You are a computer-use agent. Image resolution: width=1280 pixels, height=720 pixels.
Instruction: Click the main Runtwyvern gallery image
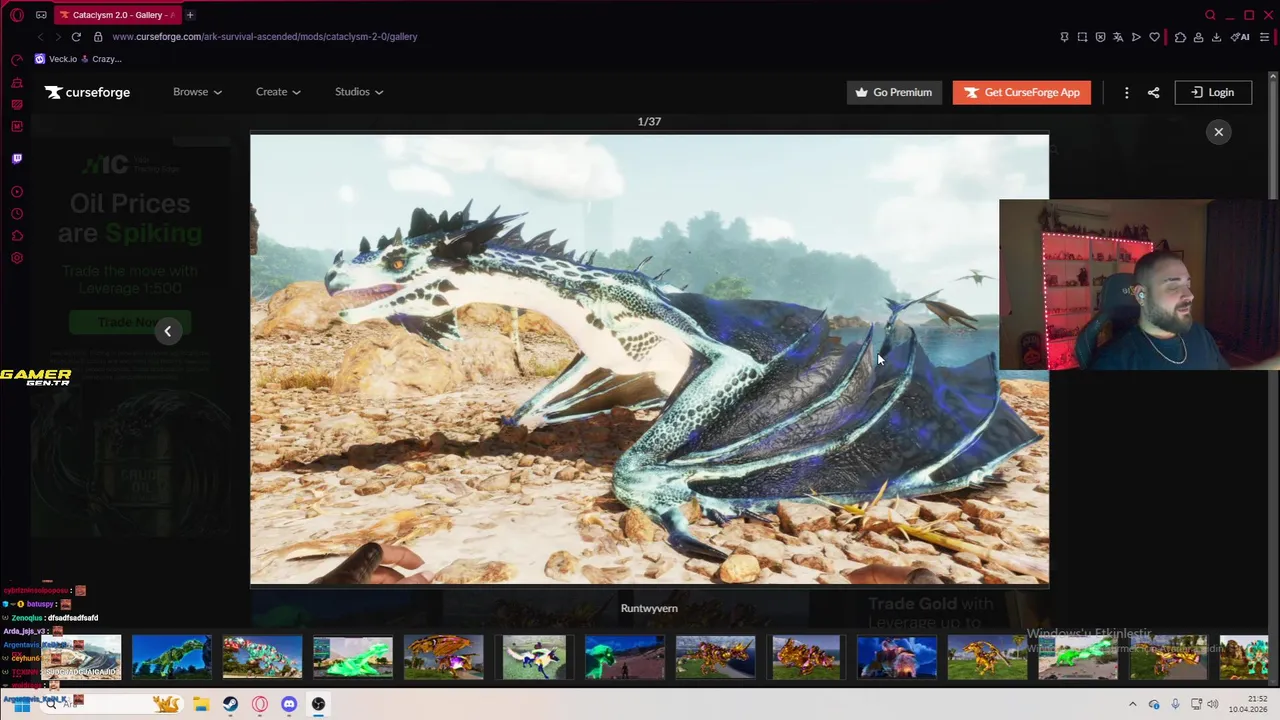(649, 359)
